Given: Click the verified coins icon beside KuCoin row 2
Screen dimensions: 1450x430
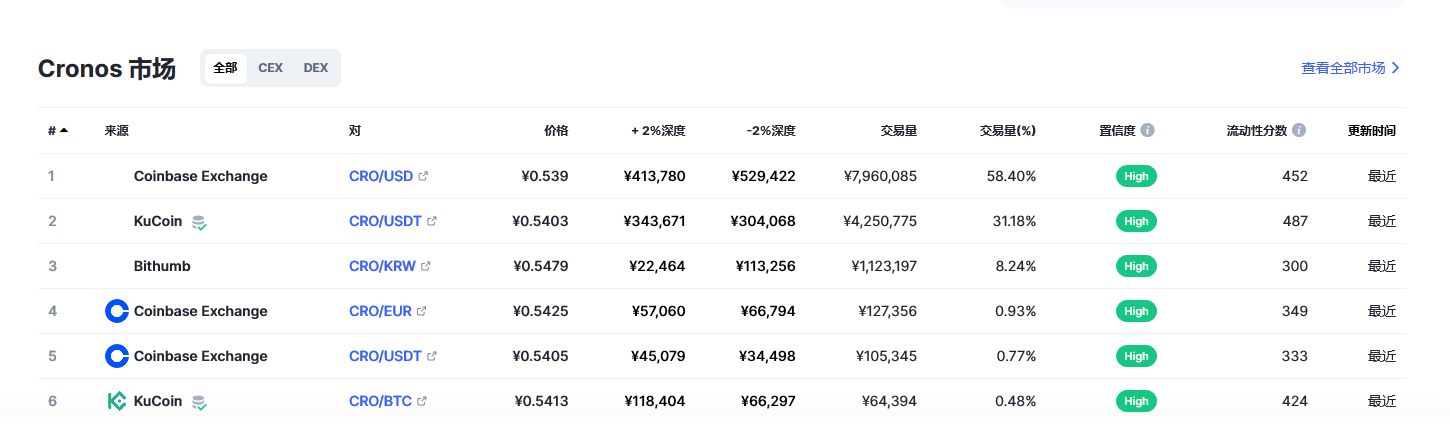Looking at the screenshot, I should click(x=199, y=222).
